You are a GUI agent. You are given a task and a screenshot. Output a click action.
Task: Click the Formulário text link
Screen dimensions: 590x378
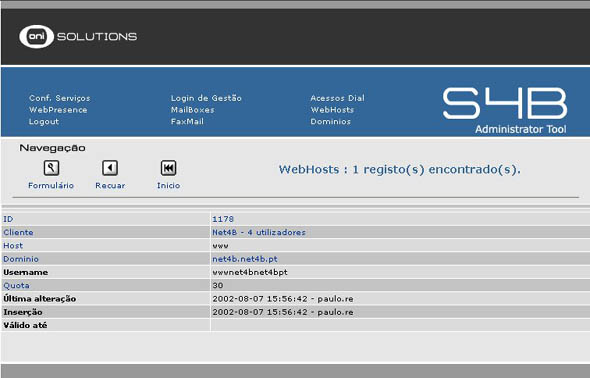click(51, 185)
